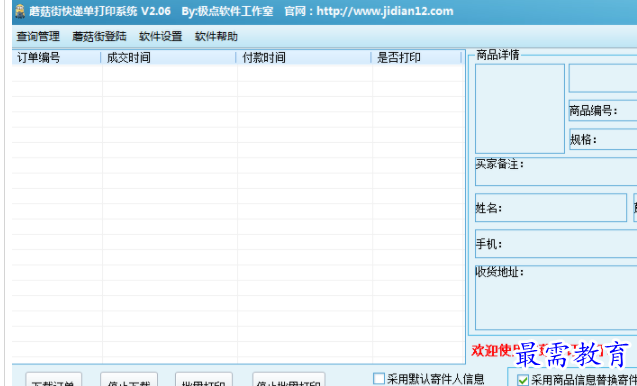637x386 pixels.
Task: Click the 批量打印 button
Action: (204, 380)
